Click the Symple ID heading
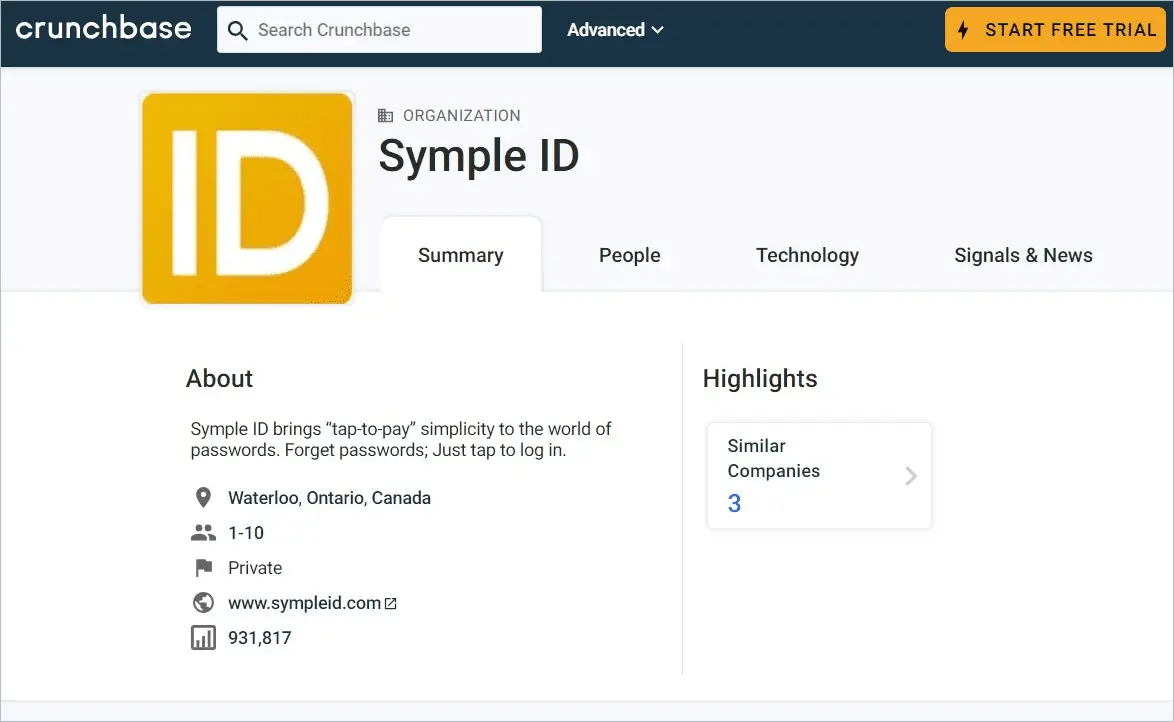The image size is (1174, 722). pos(479,156)
